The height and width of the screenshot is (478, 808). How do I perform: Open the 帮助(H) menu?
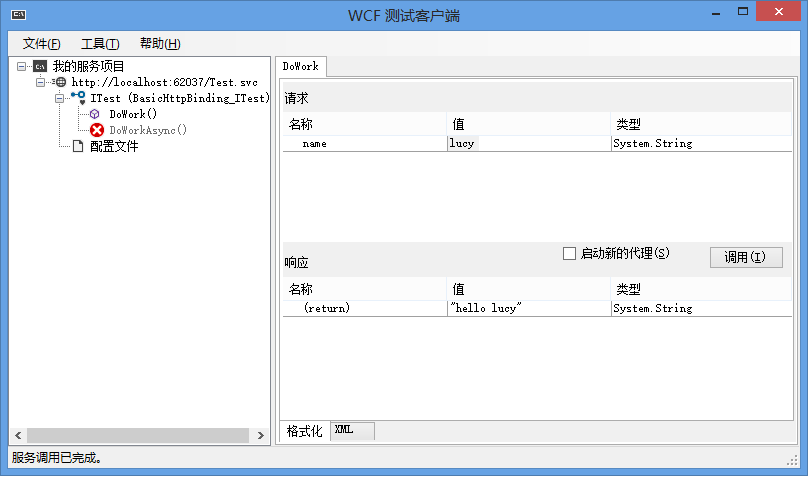(x=159, y=44)
